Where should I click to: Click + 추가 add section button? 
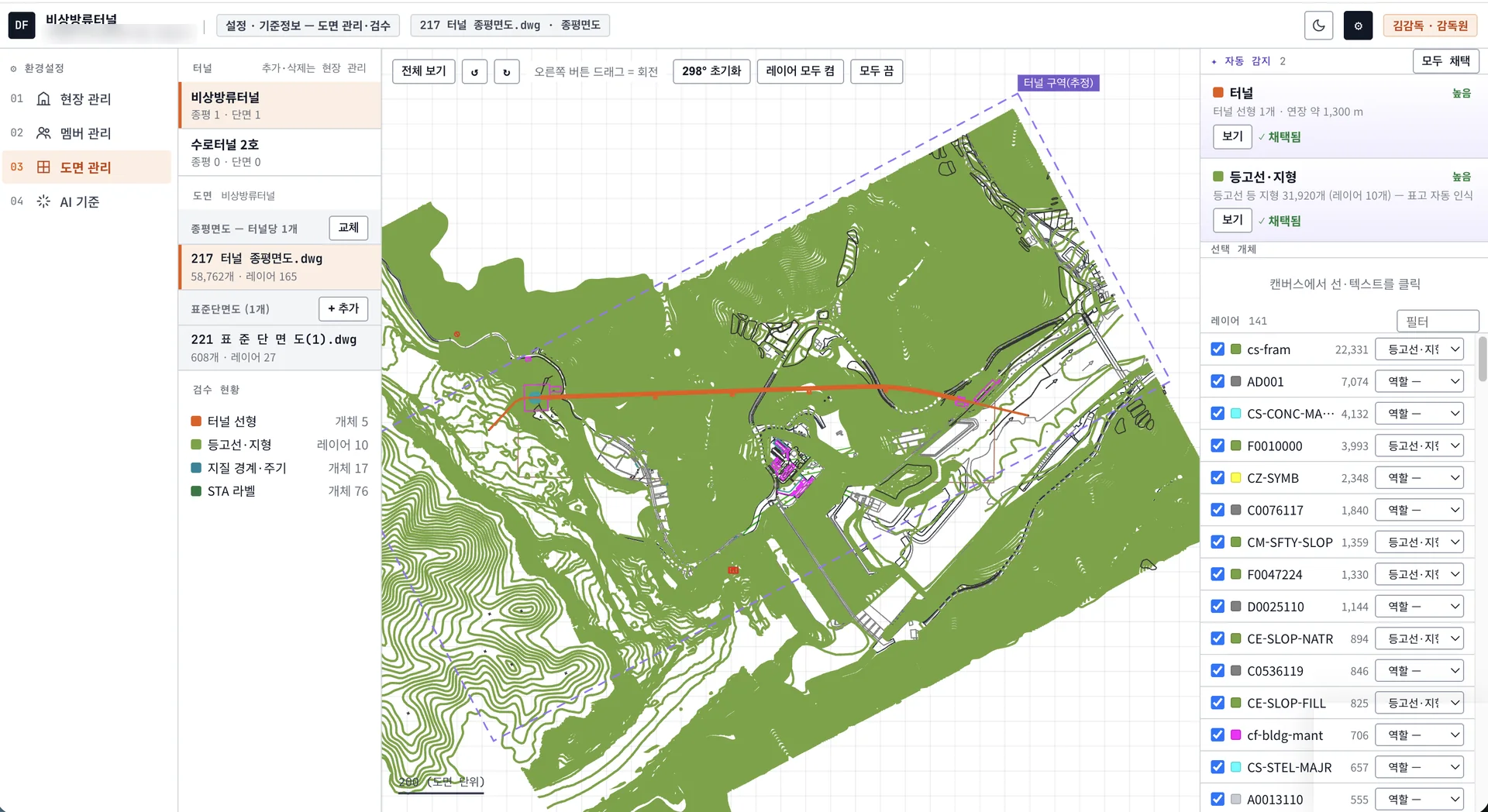point(343,308)
